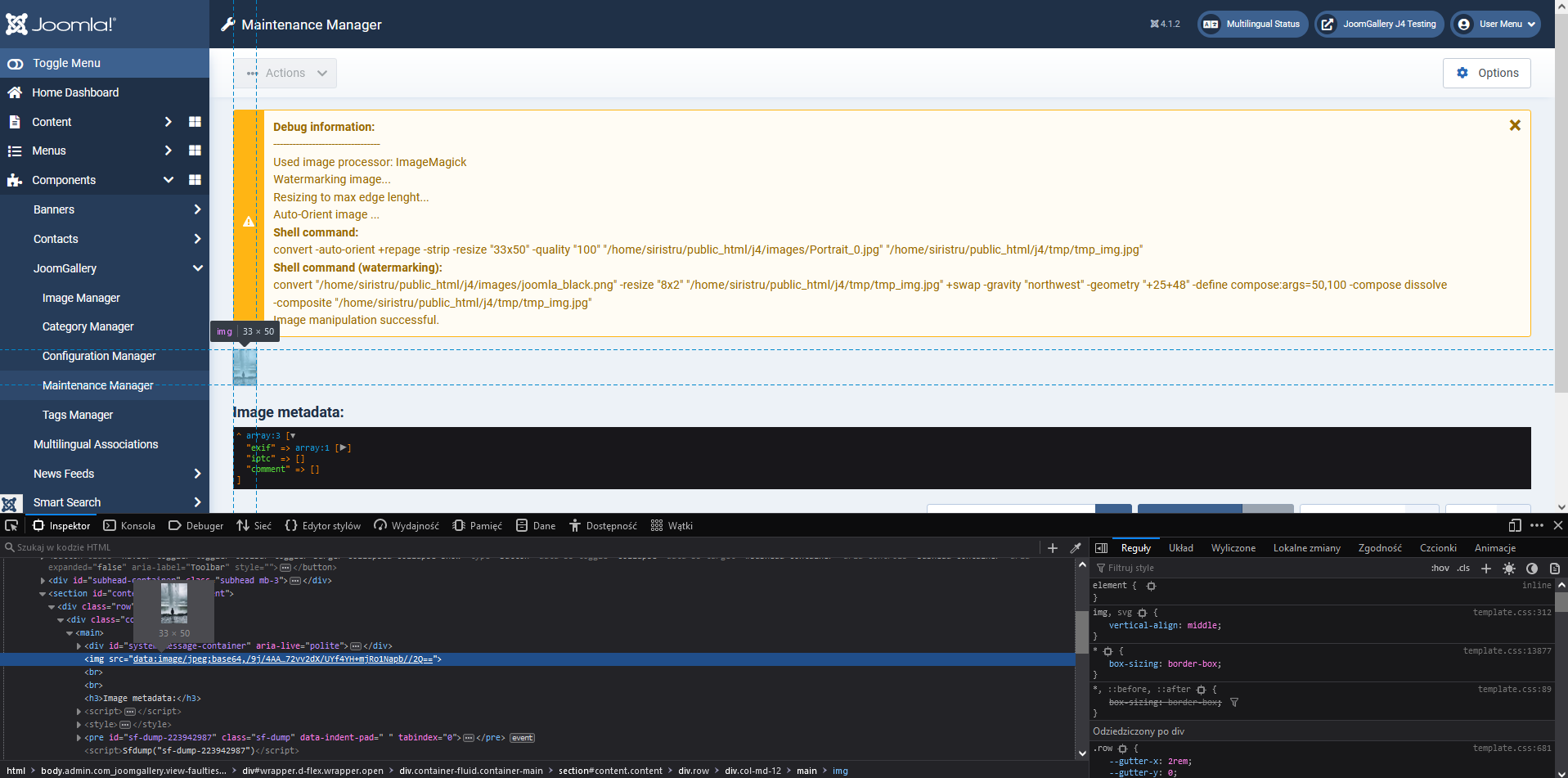
Task: Open the User Menu dropdown
Action: point(1495,24)
